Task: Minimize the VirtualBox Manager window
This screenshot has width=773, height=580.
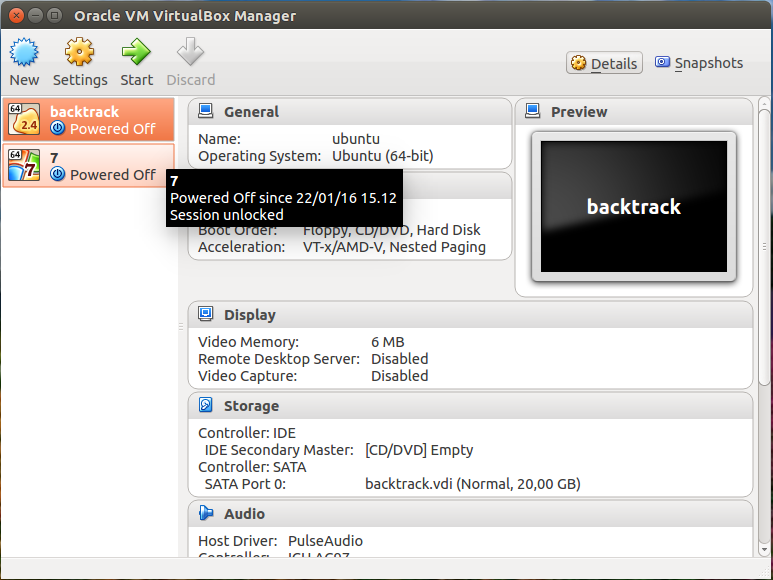Action: [35, 15]
